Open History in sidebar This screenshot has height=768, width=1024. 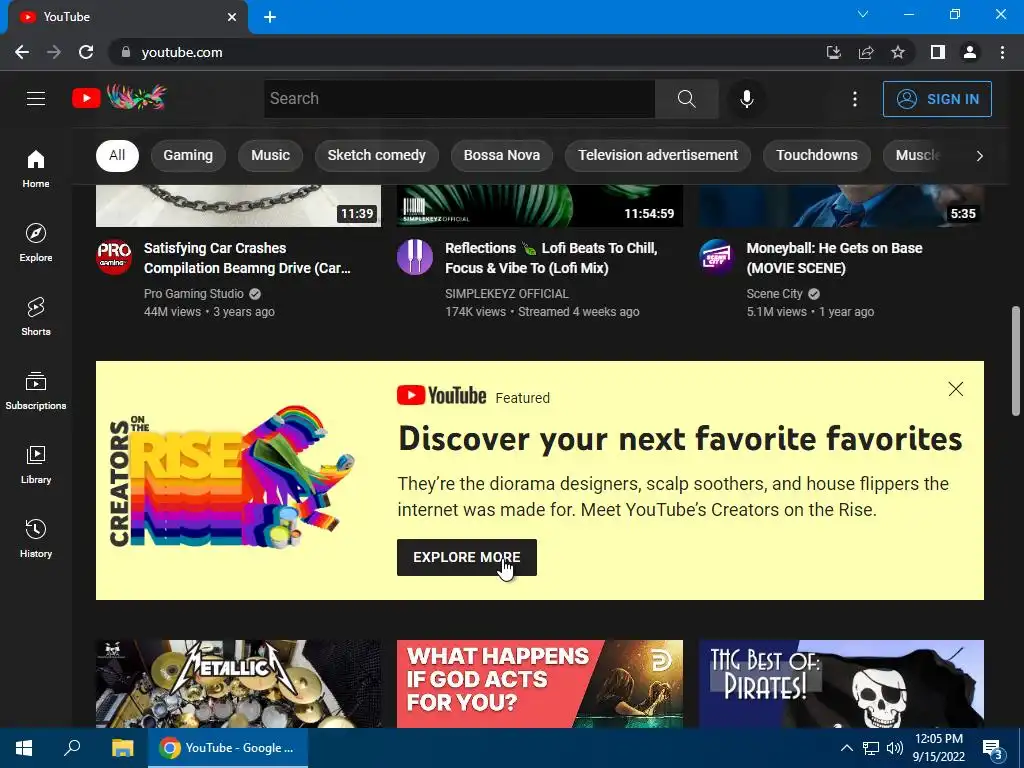36,538
